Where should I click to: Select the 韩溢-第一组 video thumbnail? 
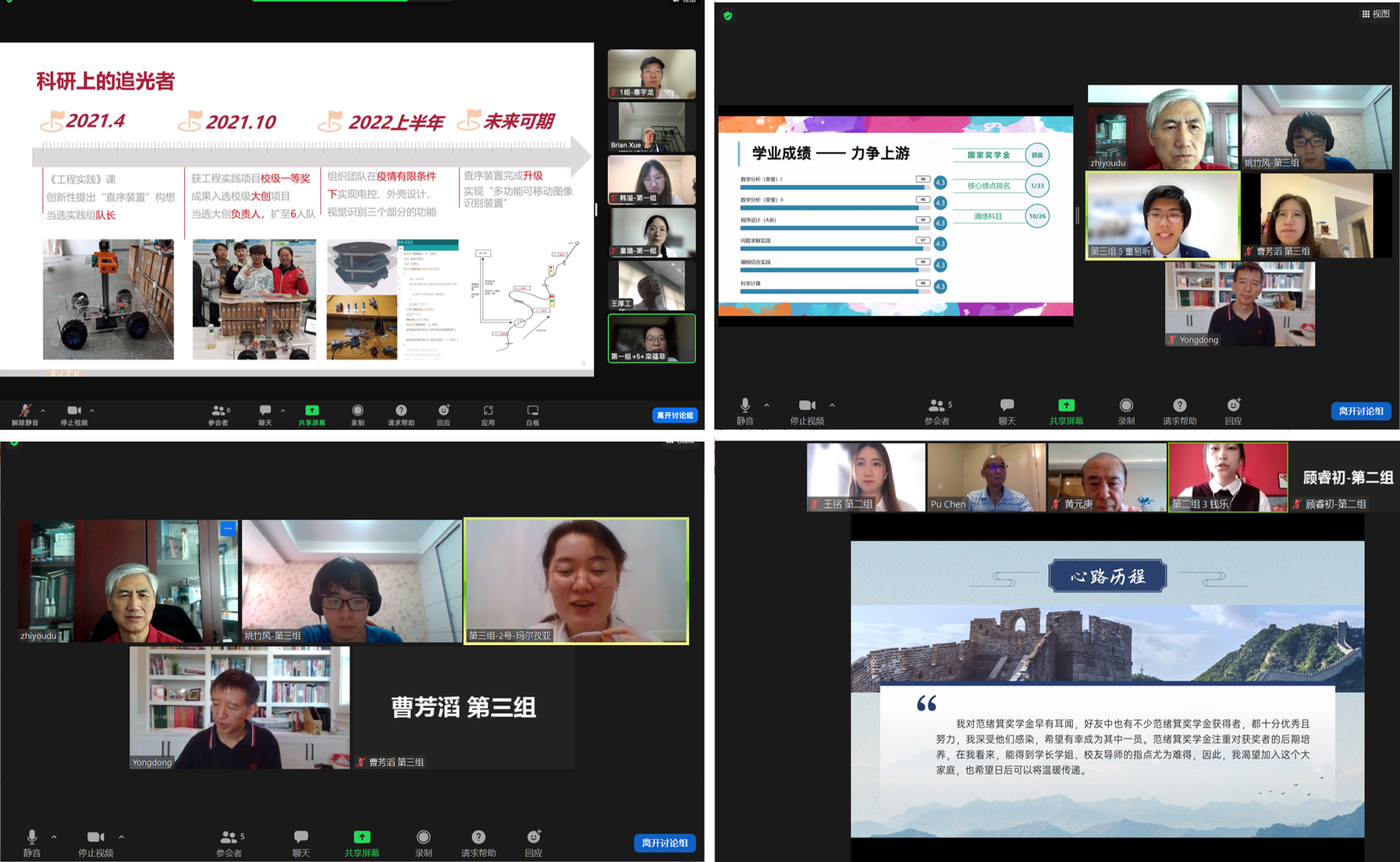click(x=652, y=179)
